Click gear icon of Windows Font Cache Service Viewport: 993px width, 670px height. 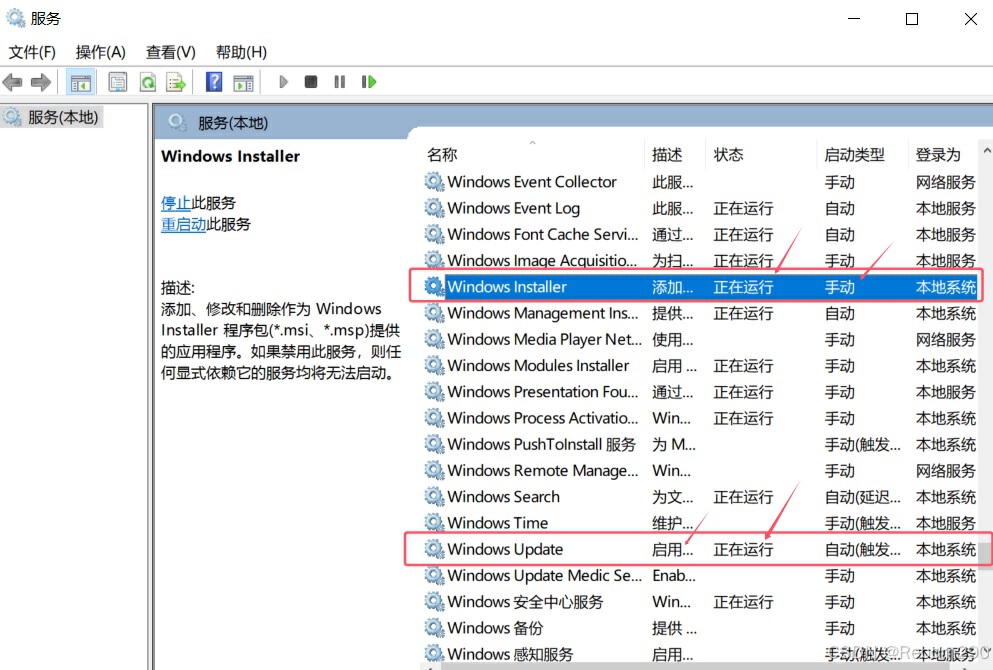pos(434,234)
